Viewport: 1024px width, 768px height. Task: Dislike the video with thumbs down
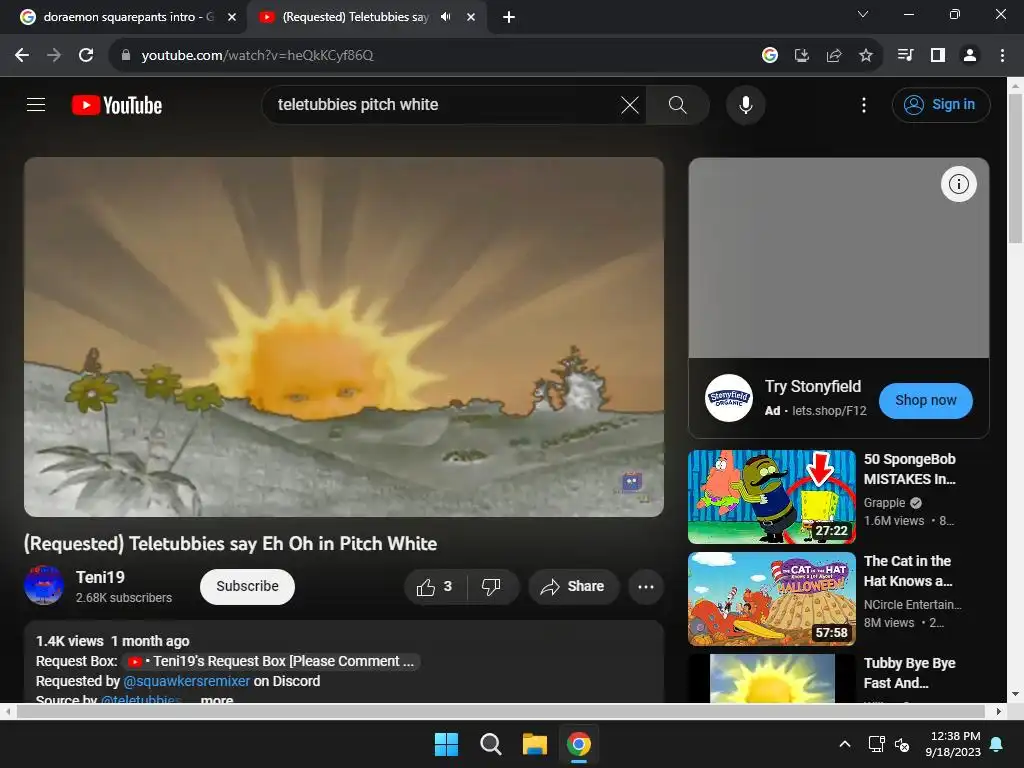[x=491, y=586]
